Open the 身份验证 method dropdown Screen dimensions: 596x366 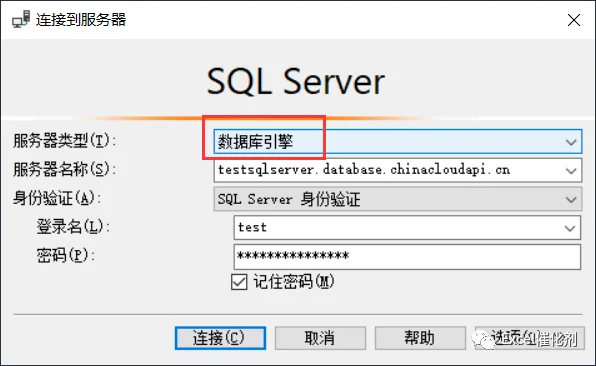pos(571,199)
